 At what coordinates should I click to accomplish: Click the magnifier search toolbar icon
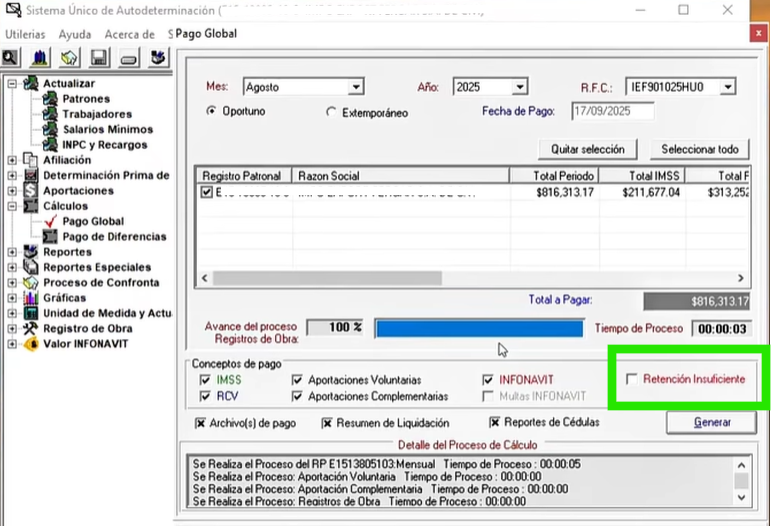pyautogui.click(x=12, y=58)
